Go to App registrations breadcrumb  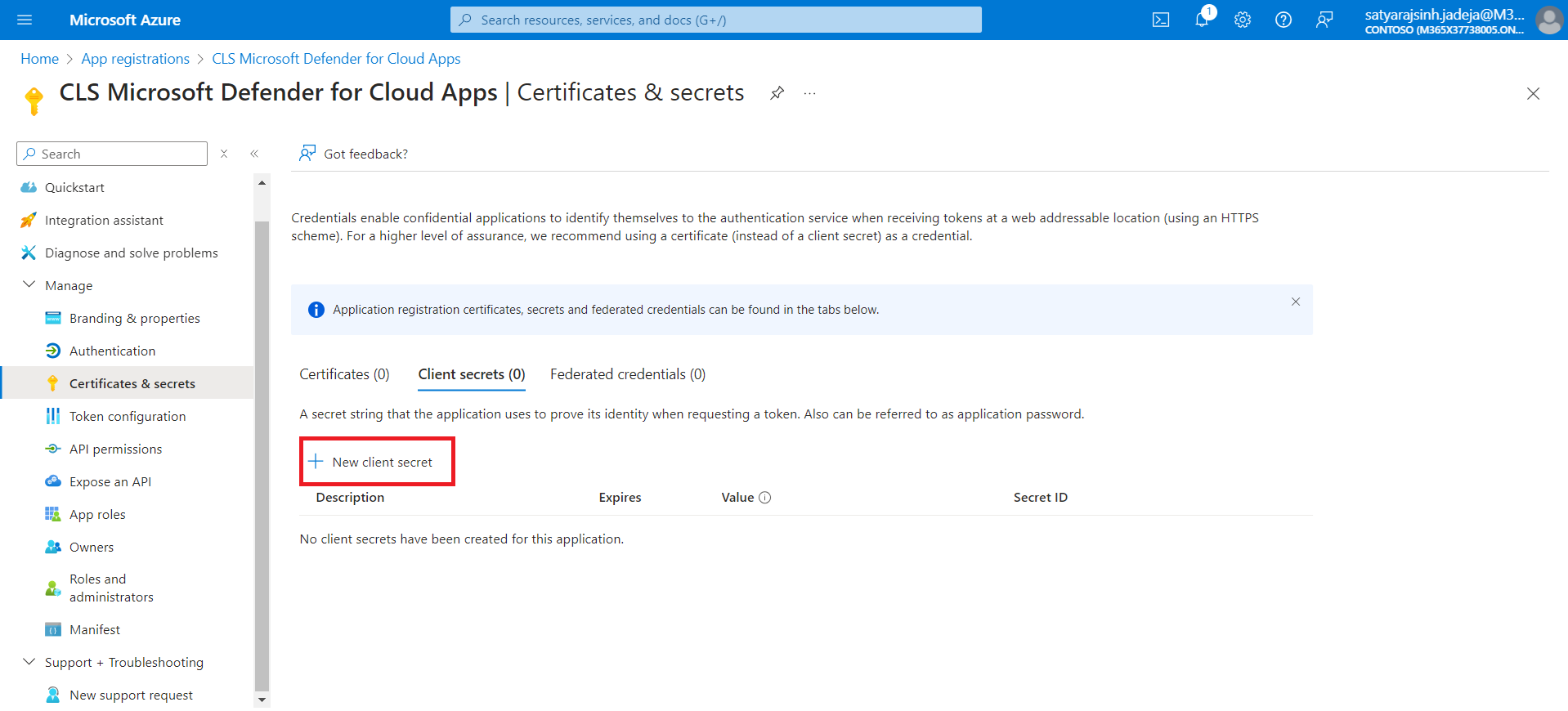pyautogui.click(x=136, y=59)
